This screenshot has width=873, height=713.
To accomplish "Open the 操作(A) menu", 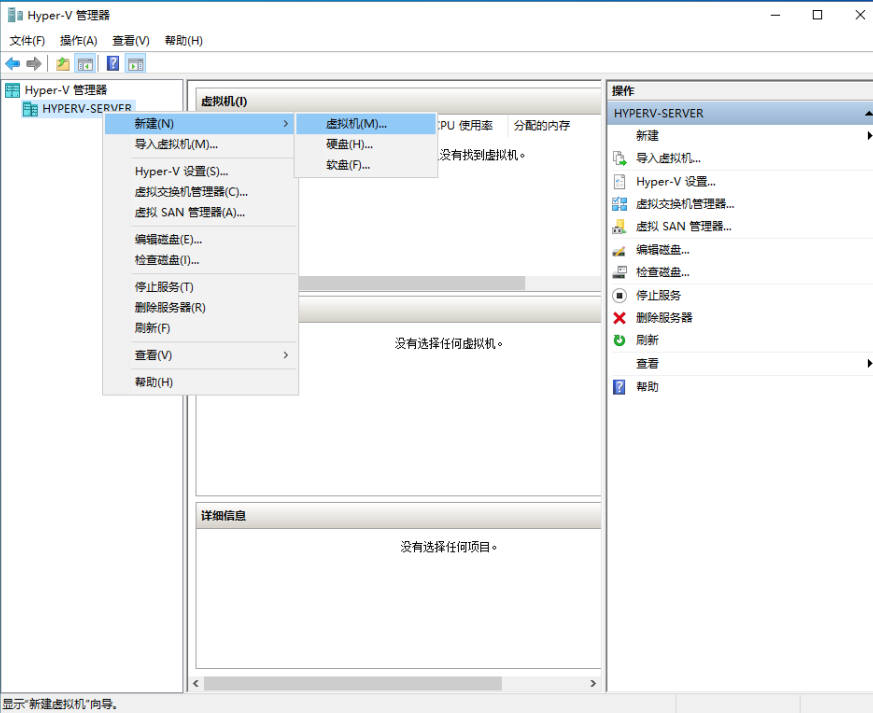I will 79,41.
